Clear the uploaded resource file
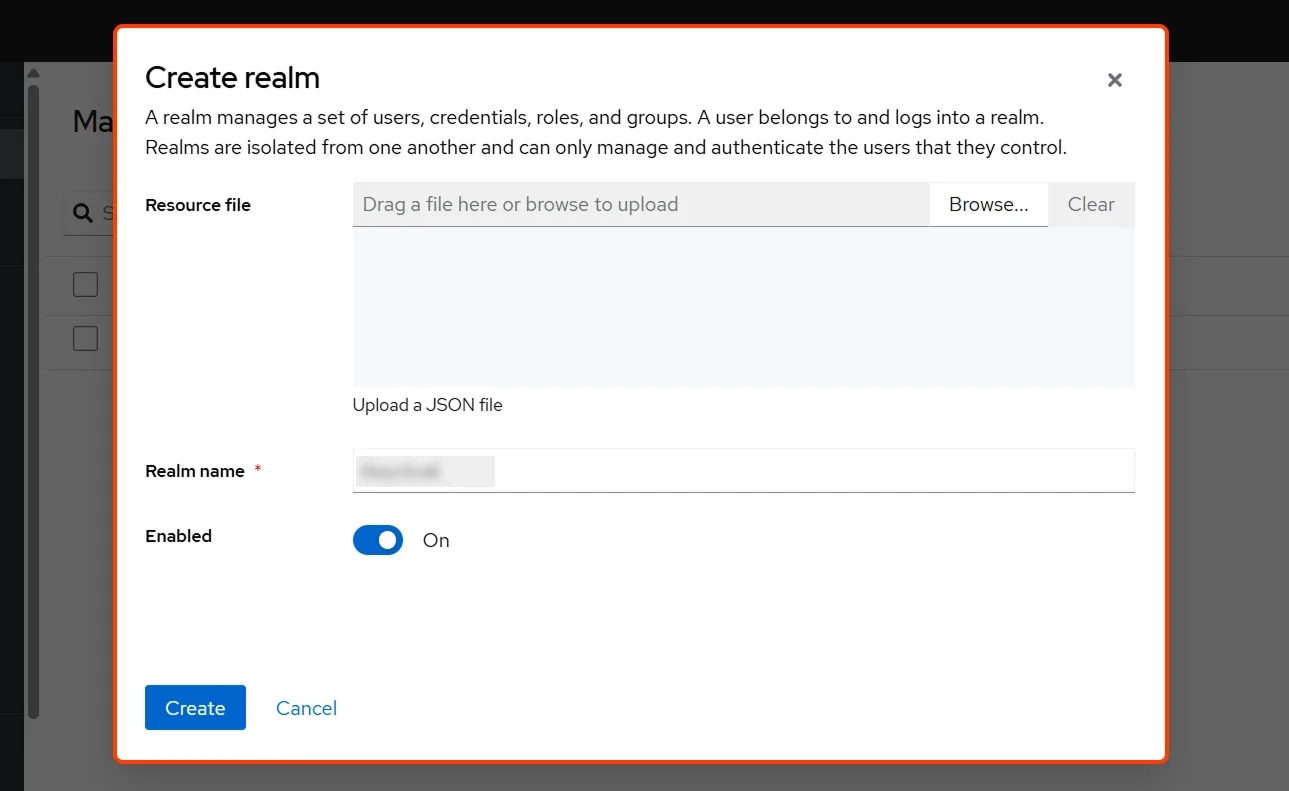 pos(1091,204)
